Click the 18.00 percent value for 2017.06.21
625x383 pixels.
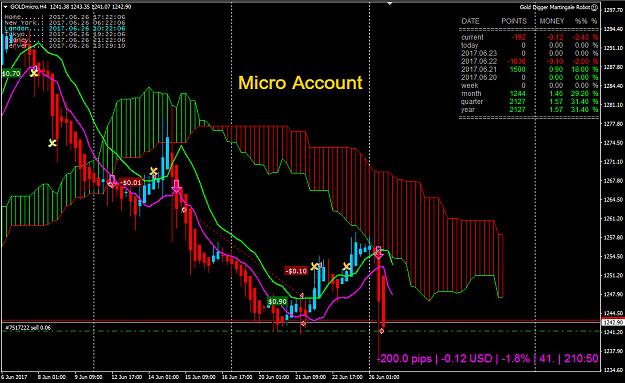pyautogui.click(x=581, y=69)
